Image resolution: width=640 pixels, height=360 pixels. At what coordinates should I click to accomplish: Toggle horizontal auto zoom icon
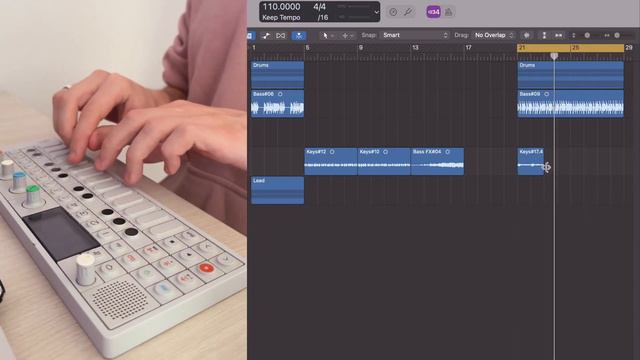point(558,36)
